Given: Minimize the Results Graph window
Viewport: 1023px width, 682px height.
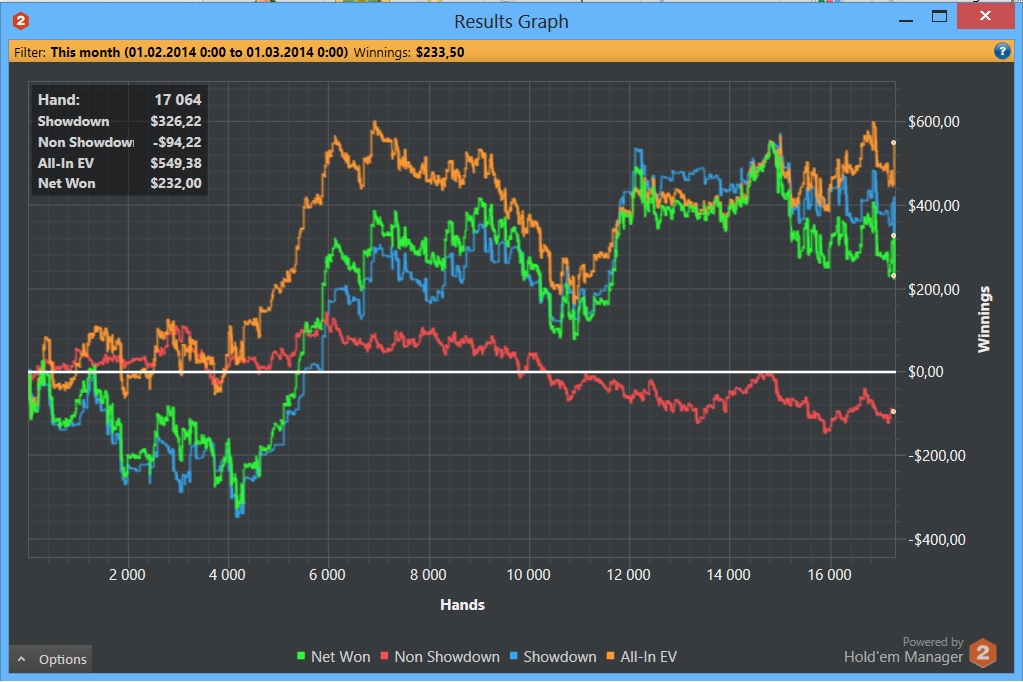Looking at the screenshot, I should coord(906,18).
